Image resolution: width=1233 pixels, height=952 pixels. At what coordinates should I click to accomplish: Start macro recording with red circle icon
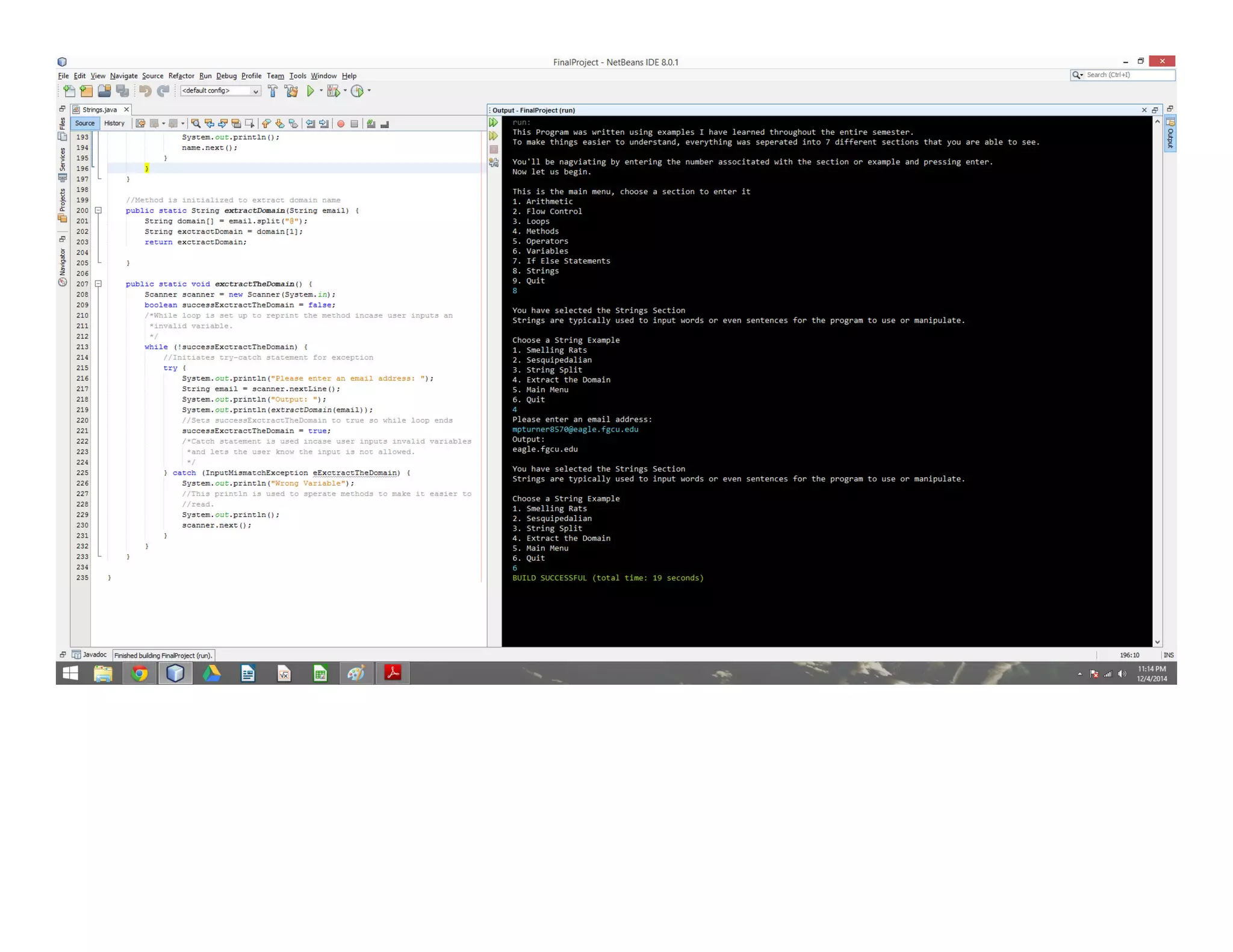[x=341, y=123]
